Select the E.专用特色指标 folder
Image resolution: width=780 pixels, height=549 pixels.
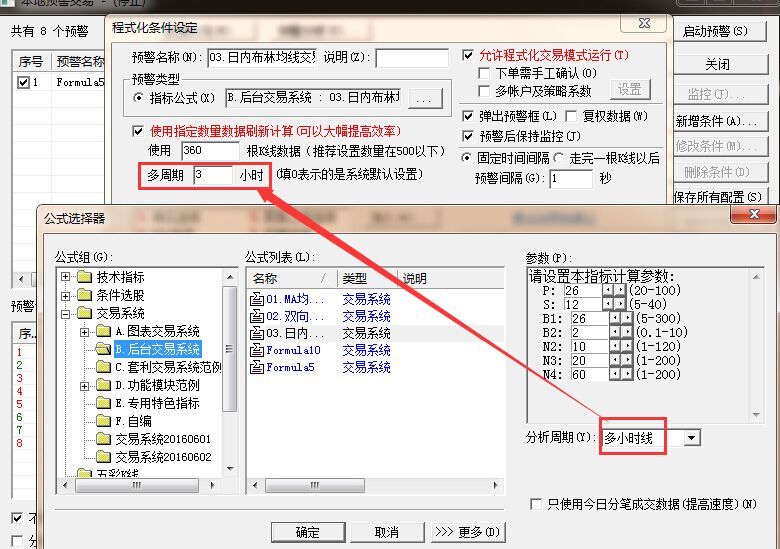(104, 403)
